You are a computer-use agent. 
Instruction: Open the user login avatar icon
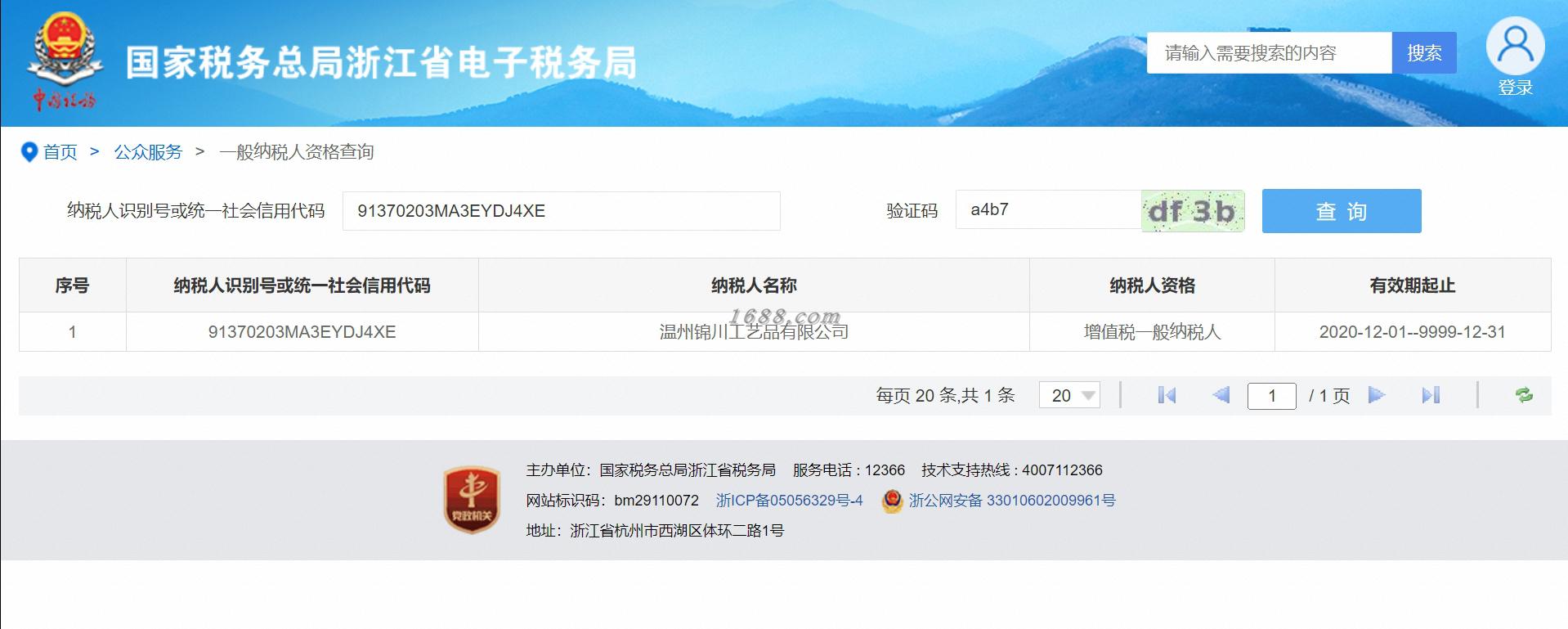pos(1515,46)
